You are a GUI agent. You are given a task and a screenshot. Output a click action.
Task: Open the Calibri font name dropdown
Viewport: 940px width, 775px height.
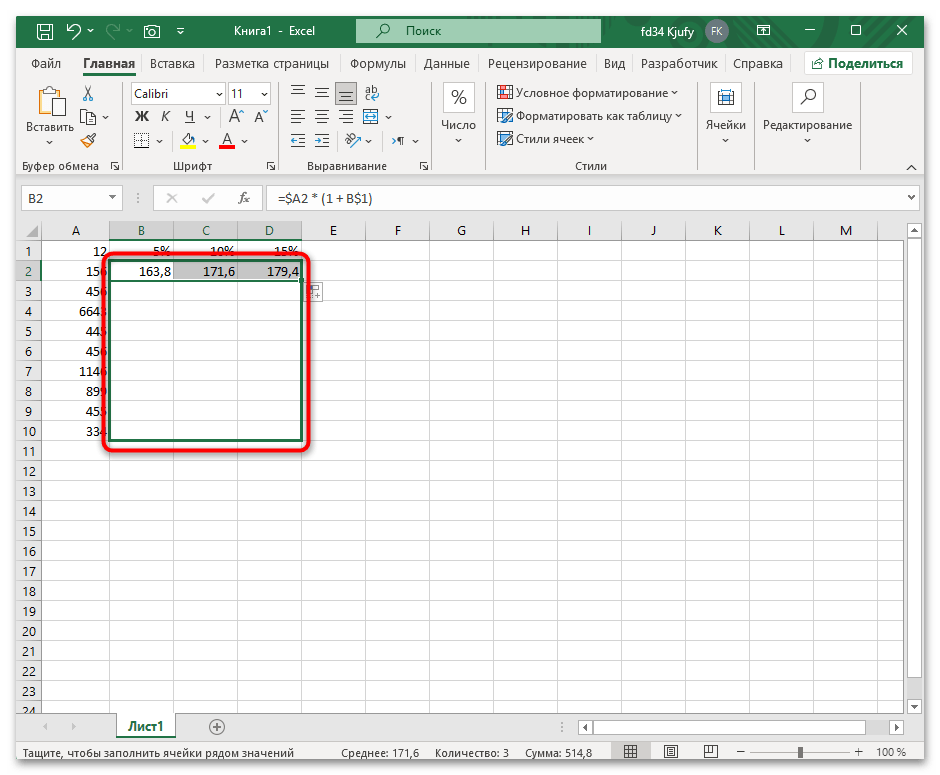pyautogui.click(x=219, y=94)
